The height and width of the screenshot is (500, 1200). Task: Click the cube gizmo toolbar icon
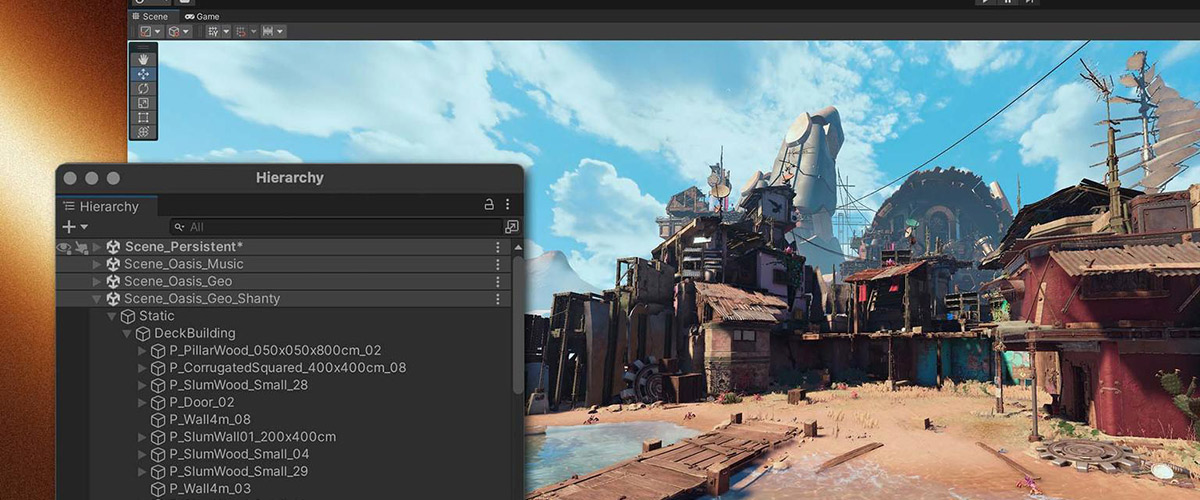click(174, 31)
